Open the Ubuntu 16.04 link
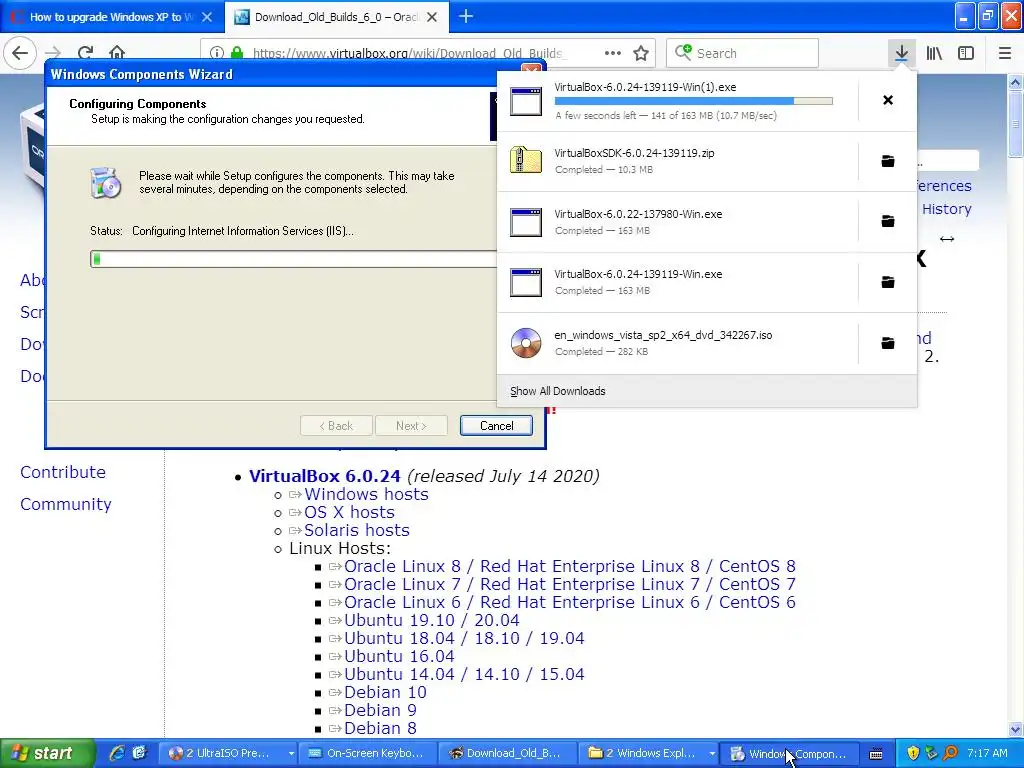Viewport: 1024px width, 768px height. click(399, 656)
